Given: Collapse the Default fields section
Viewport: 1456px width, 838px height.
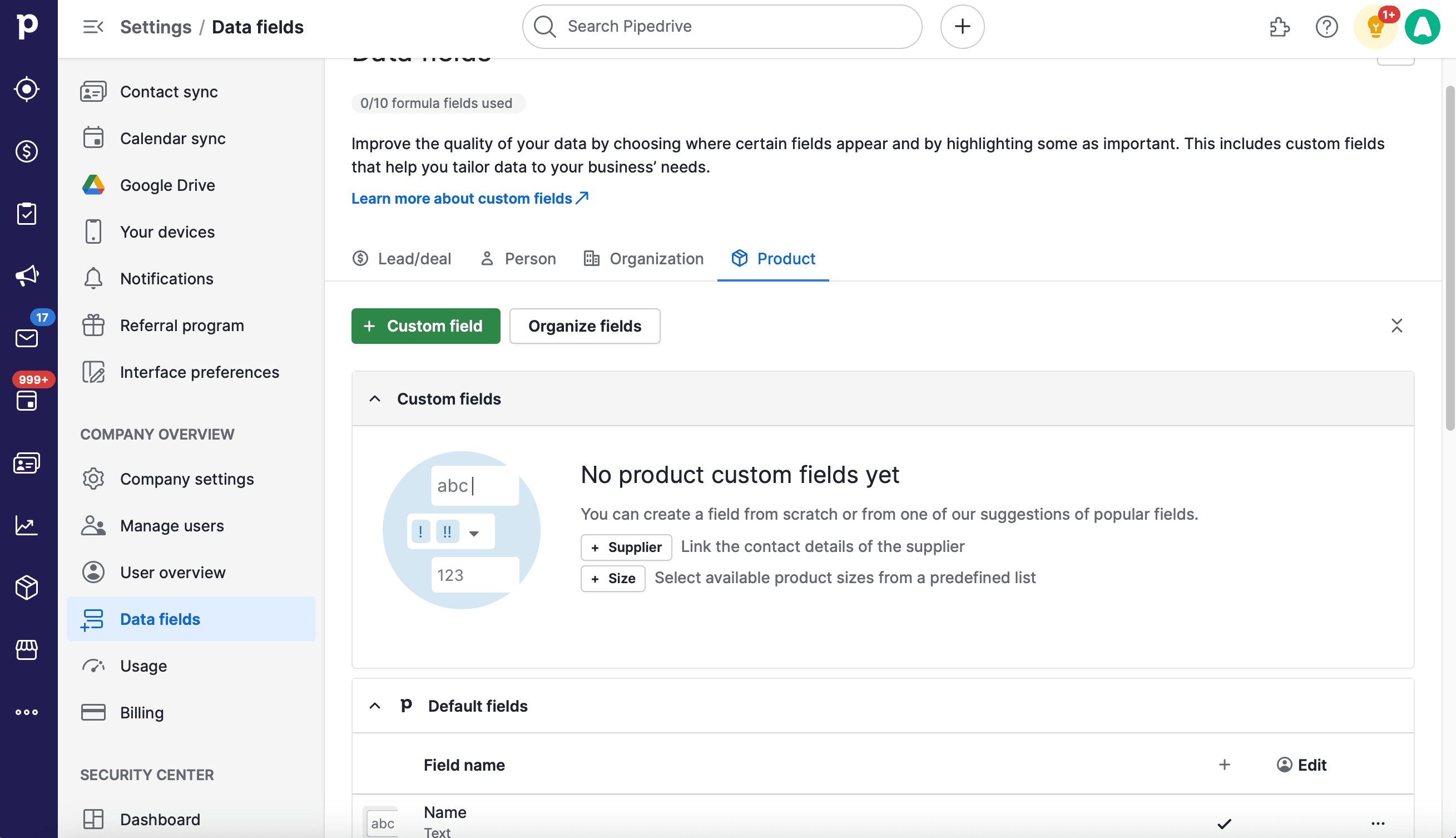Looking at the screenshot, I should (374, 706).
